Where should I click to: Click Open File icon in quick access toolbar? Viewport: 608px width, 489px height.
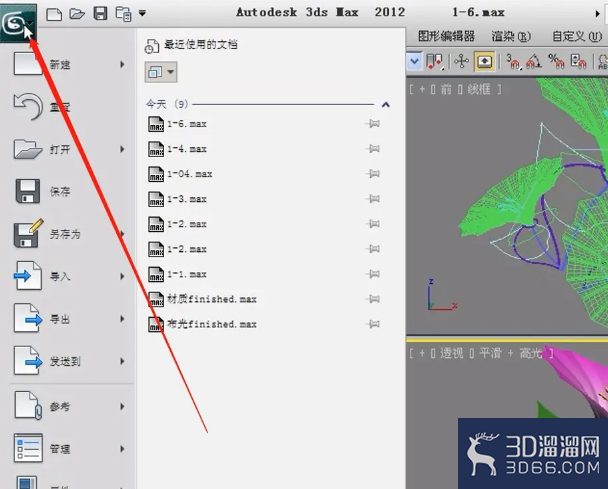tap(77, 14)
